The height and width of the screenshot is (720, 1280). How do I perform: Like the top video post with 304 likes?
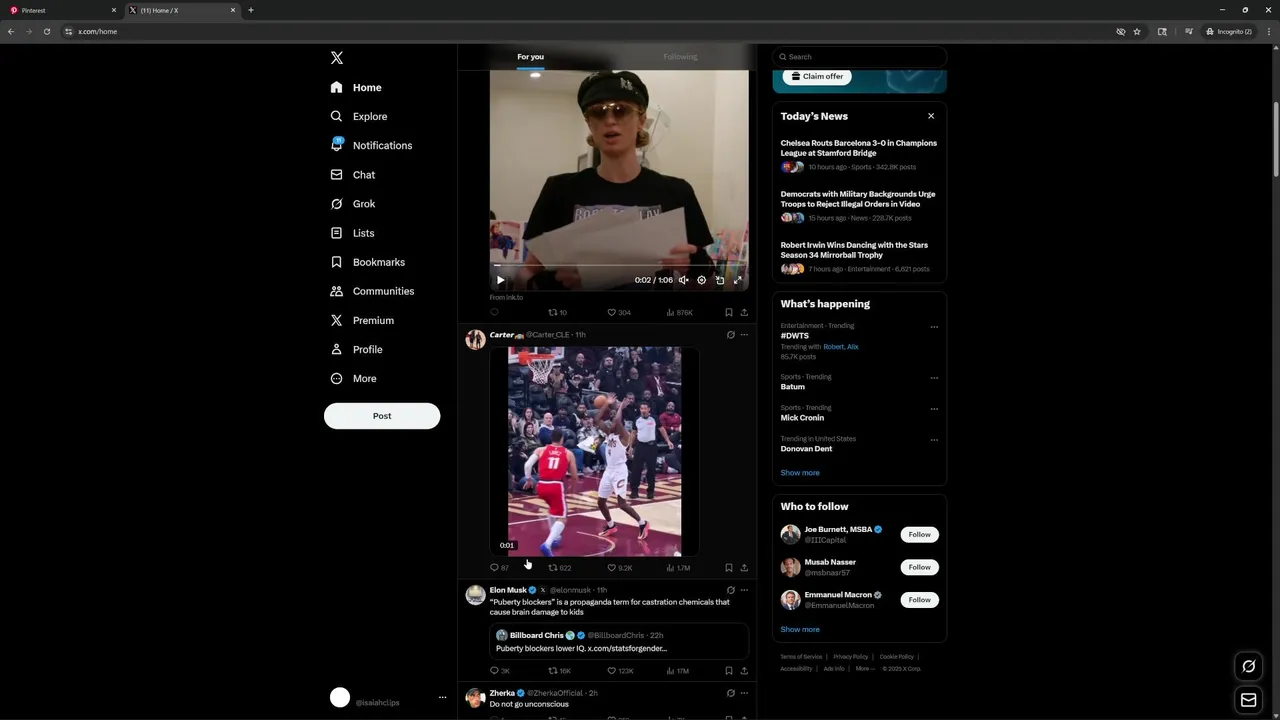(619, 312)
